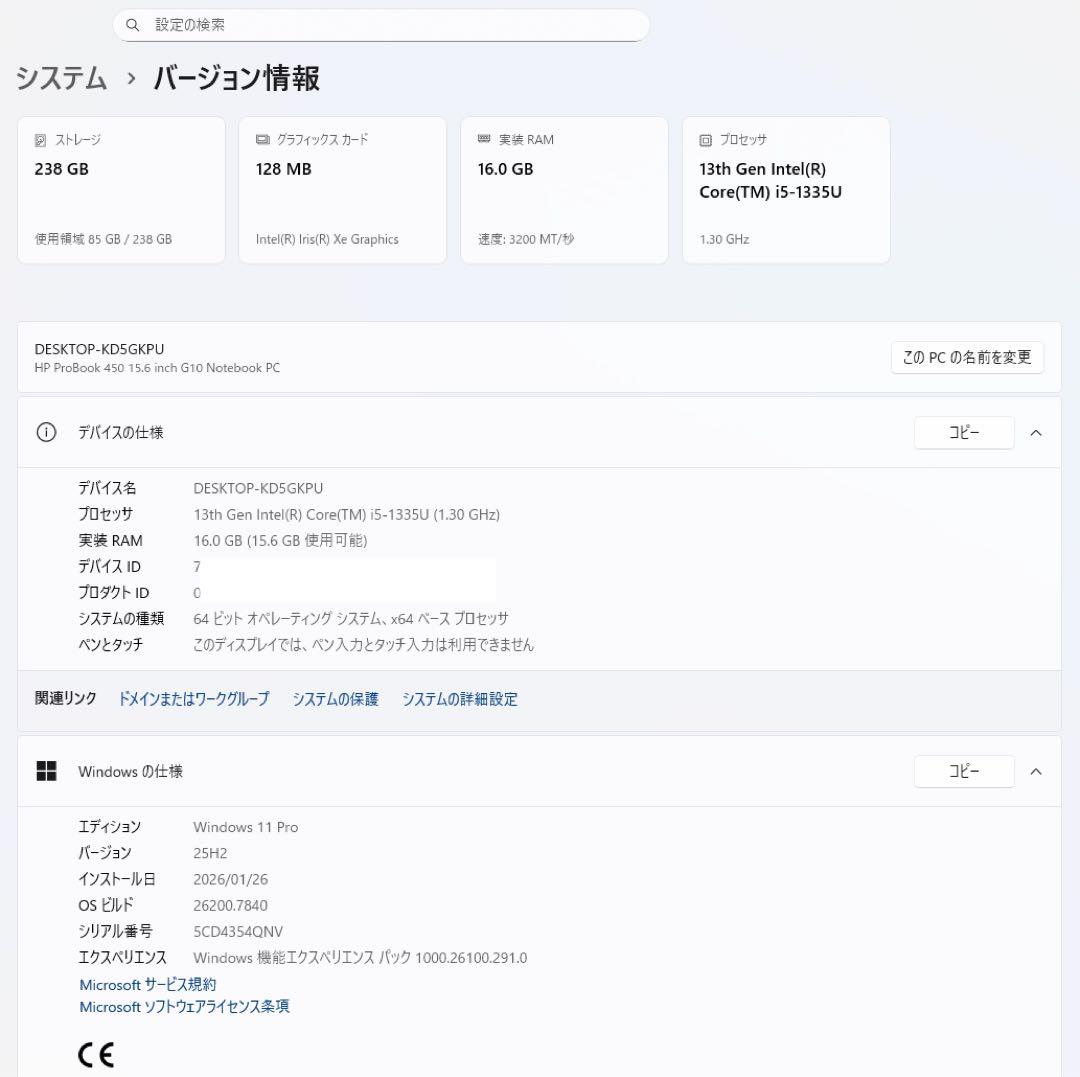Click the graphics card icon
Image resolution: width=1080 pixels, height=1077 pixels.
pyautogui.click(x=262, y=140)
